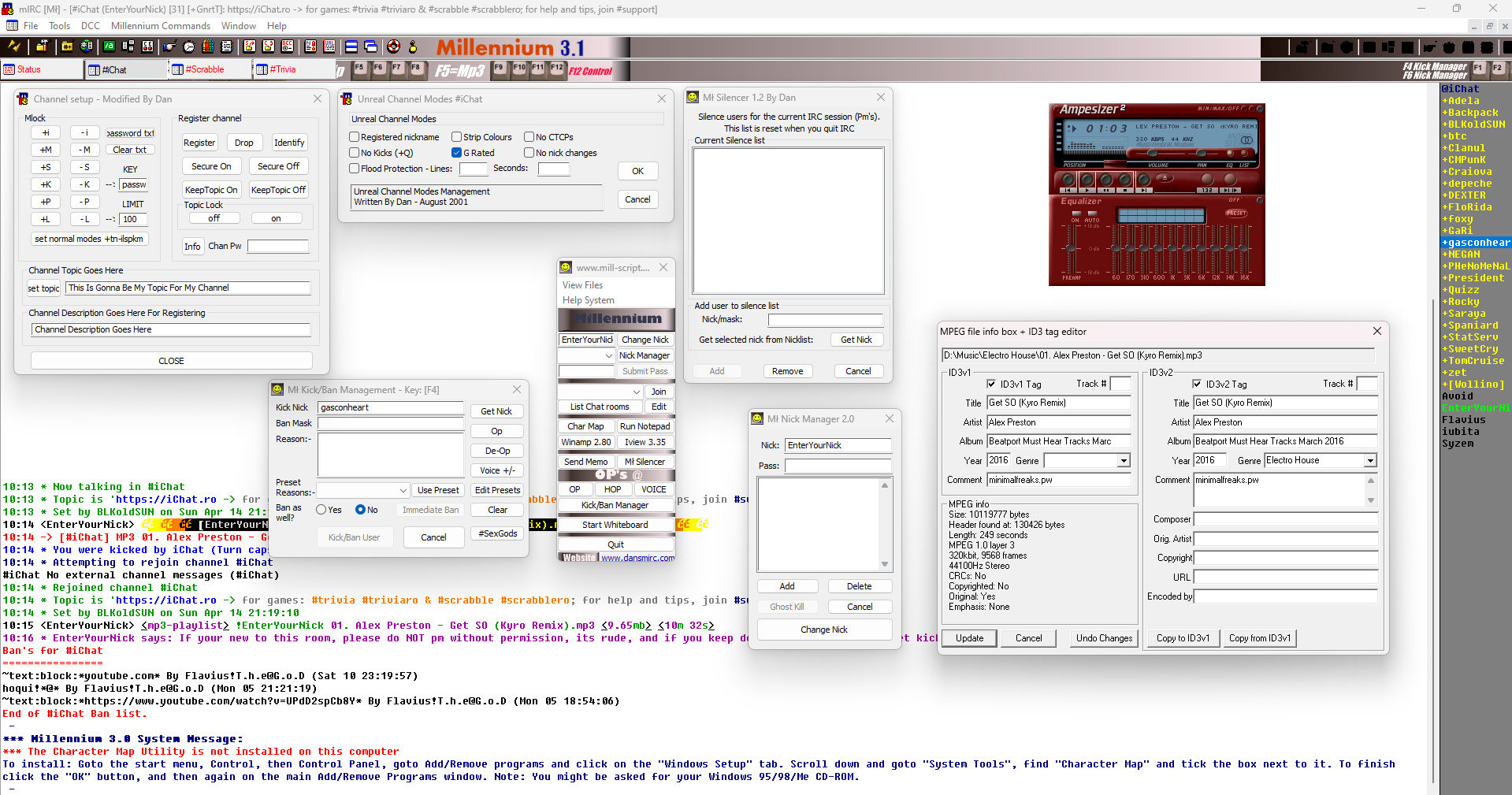Click Update in MPEG file info
Screen dimensions: 1512x795
pyautogui.click(x=969, y=638)
